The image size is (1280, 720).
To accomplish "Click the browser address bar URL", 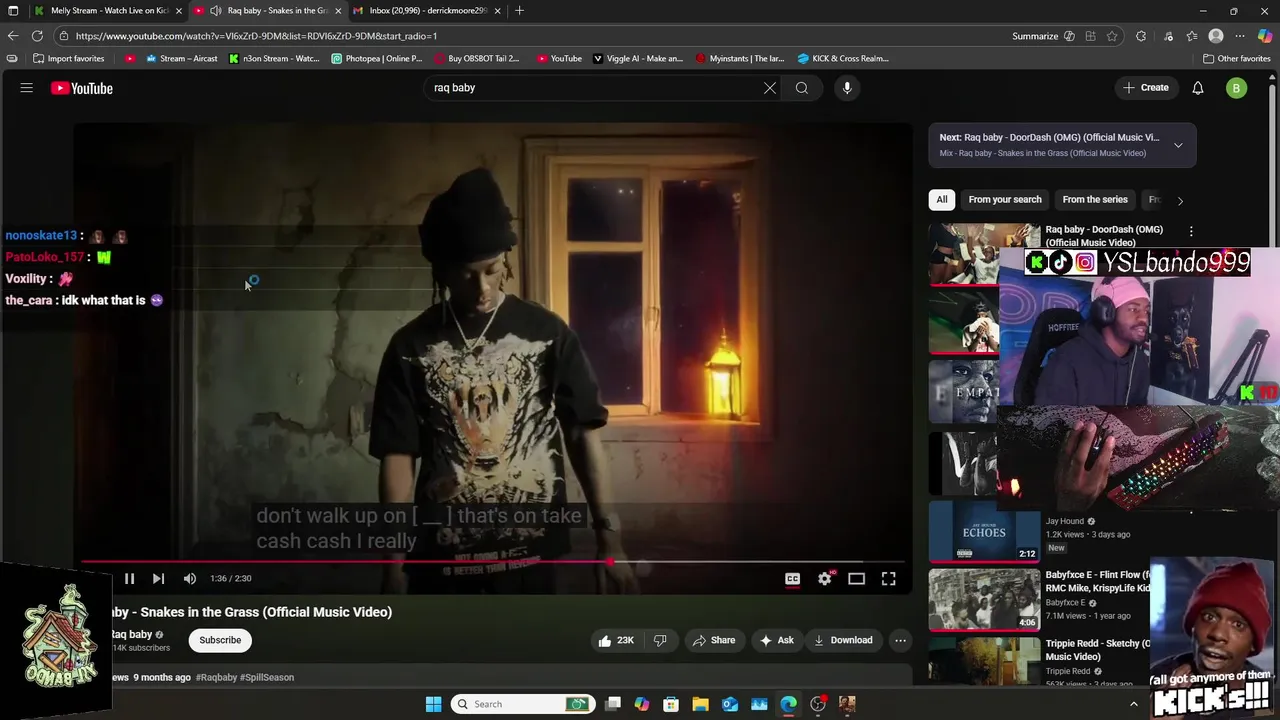I will point(256,36).
